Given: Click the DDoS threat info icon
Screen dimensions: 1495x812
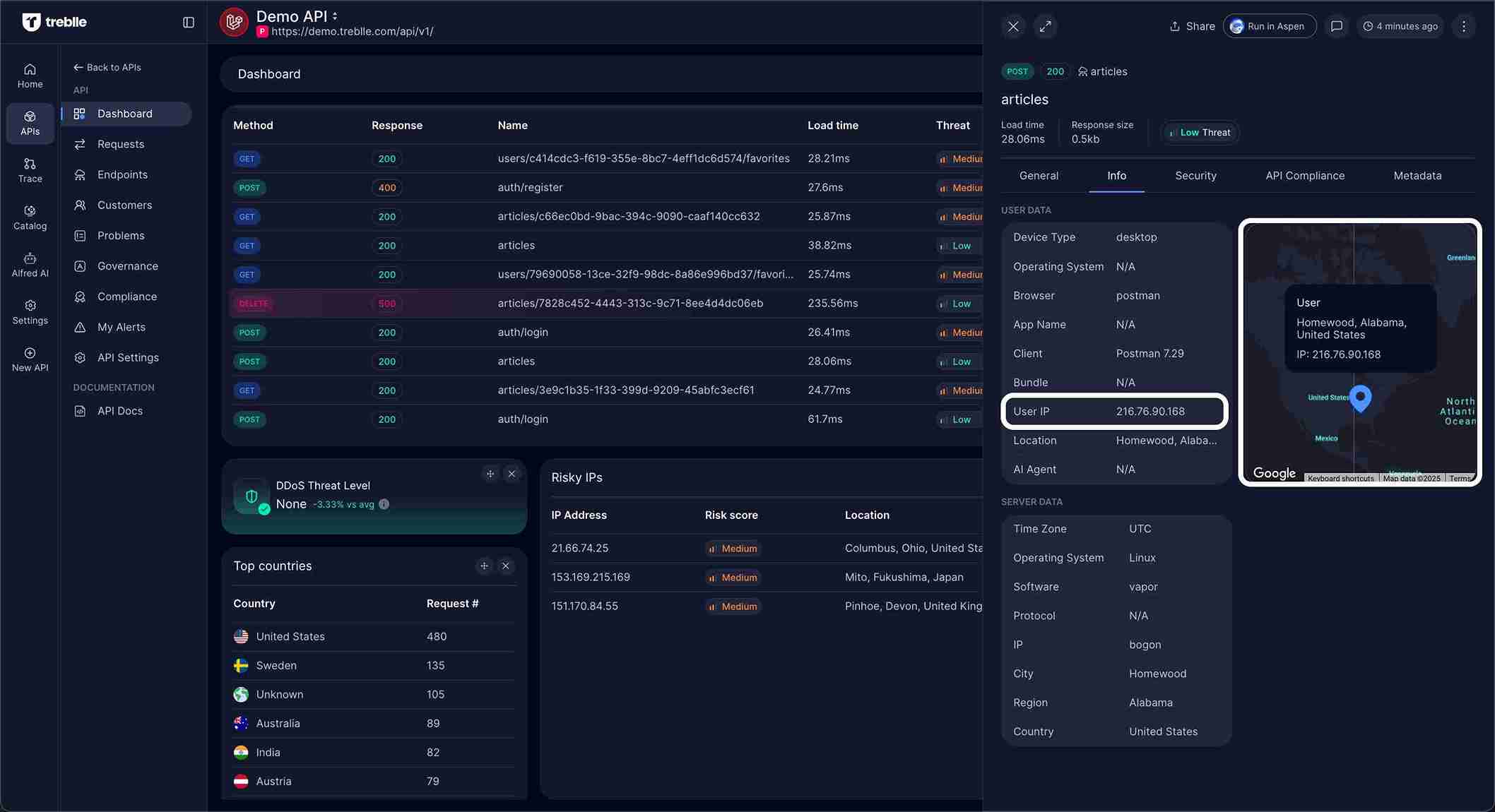Looking at the screenshot, I should tap(384, 504).
